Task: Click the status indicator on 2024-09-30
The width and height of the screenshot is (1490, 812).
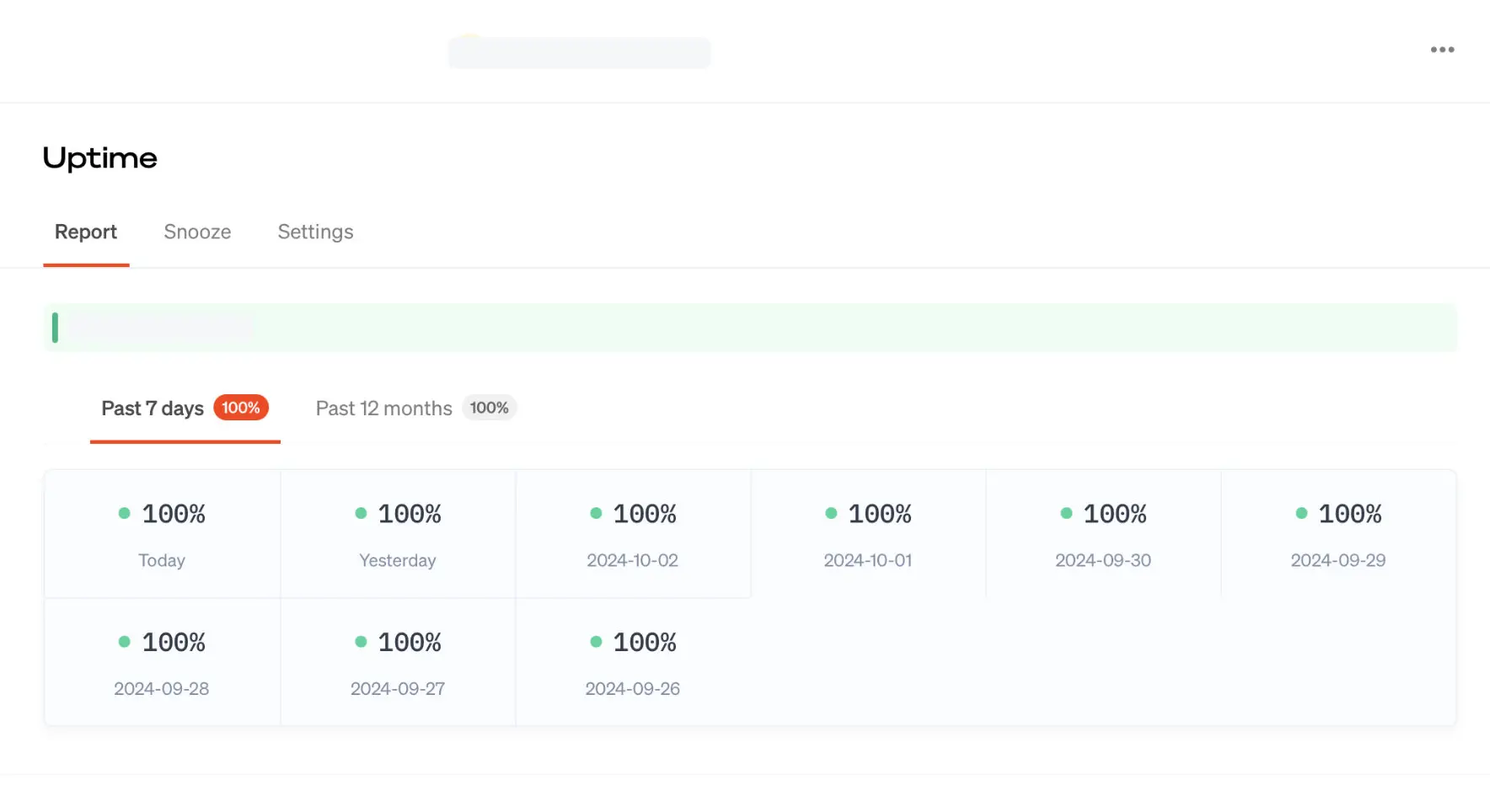Action: (x=1066, y=512)
